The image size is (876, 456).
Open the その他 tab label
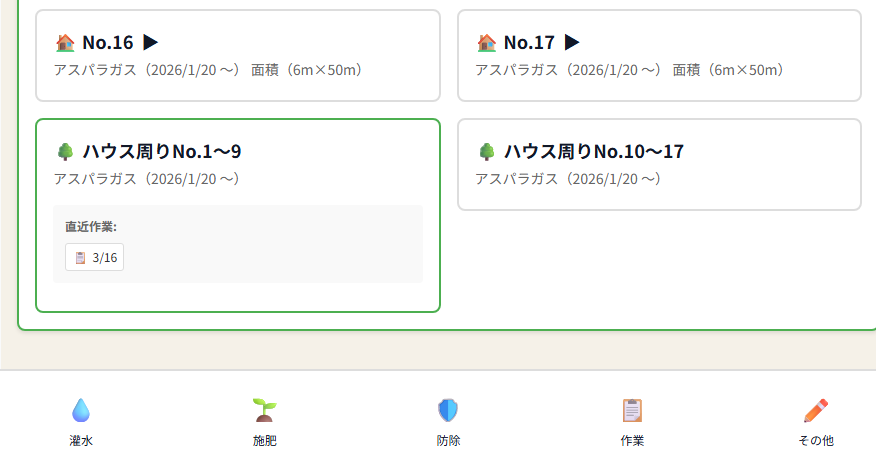coord(815,440)
